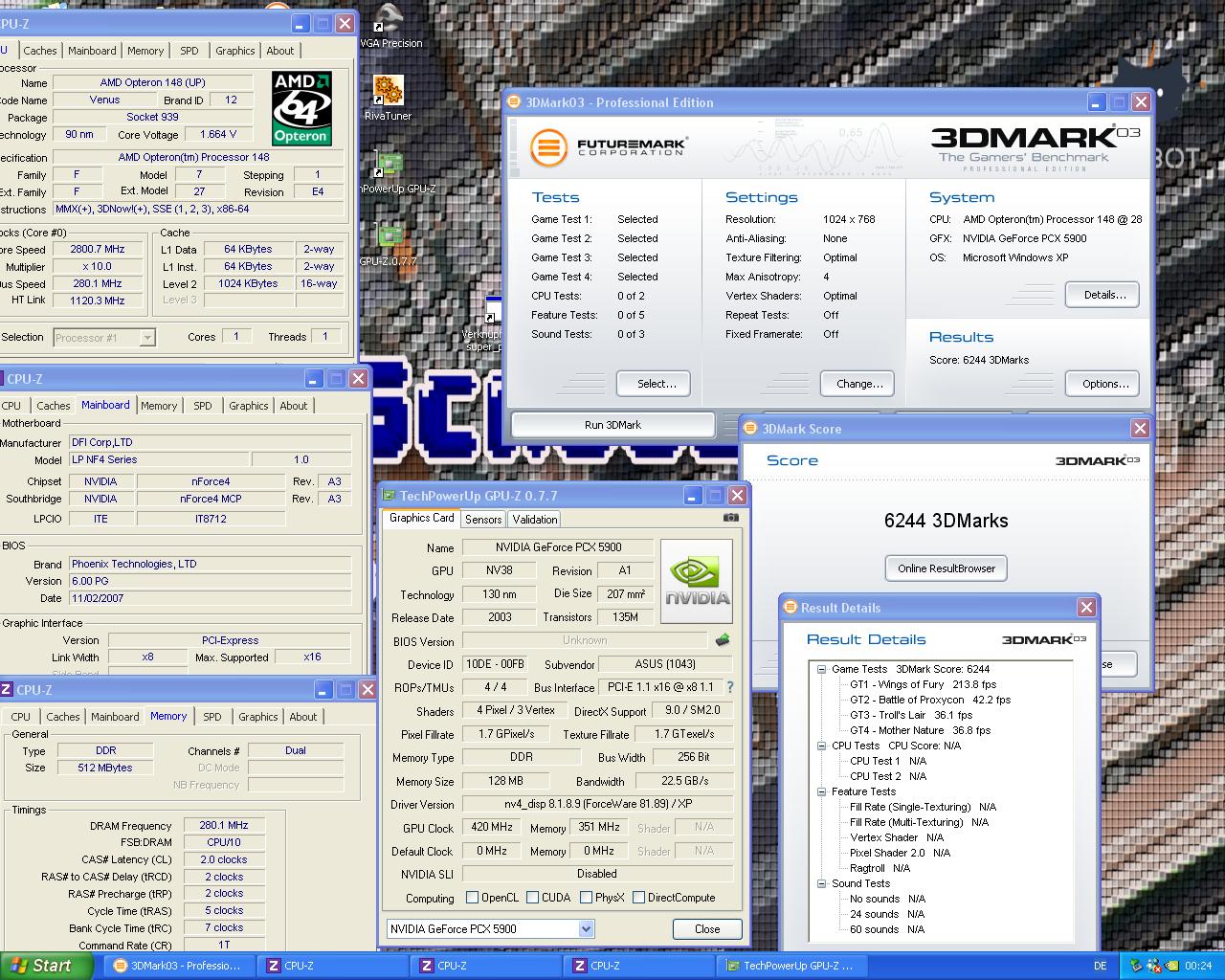Screen dimensions: 1225x980
Task: Click the Memory Size 512 MBytes value
Action: (x=105, y=768)
